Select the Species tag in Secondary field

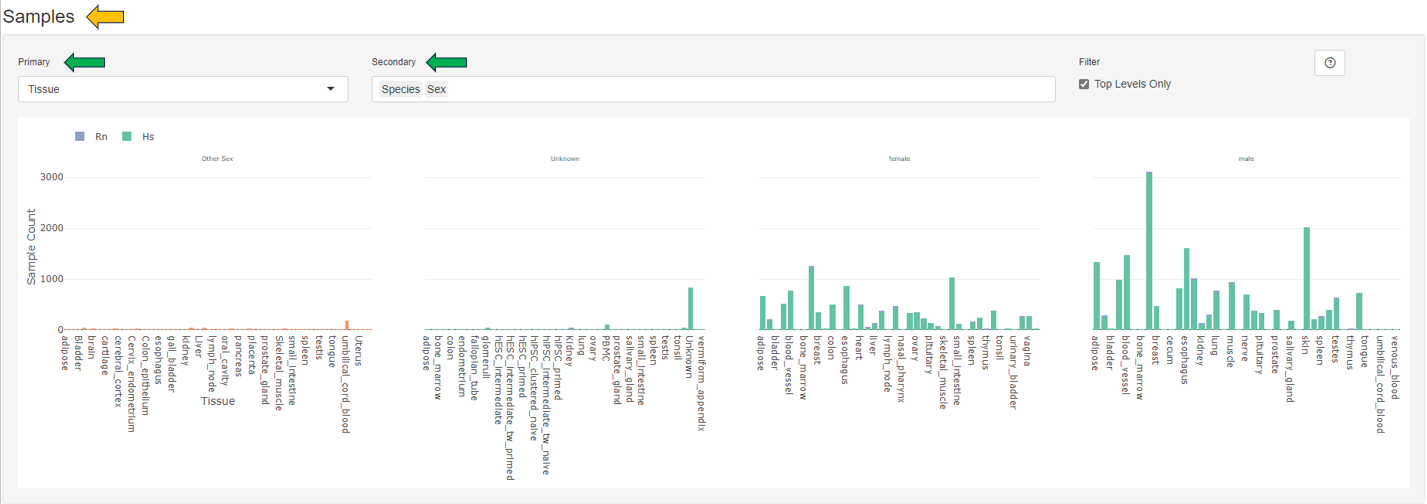400,90
